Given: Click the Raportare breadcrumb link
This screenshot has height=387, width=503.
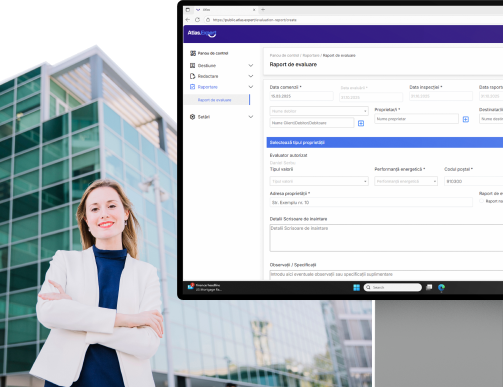Looking at the screenshot, I should (311, 55).
